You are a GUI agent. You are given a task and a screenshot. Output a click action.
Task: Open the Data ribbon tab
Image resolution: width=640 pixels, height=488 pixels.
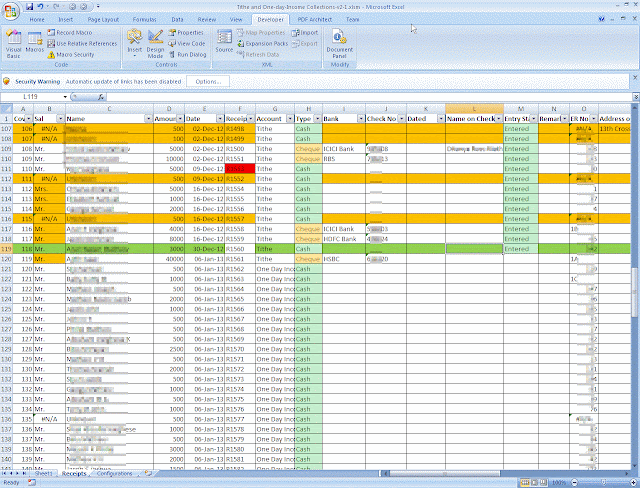[177, 19]
